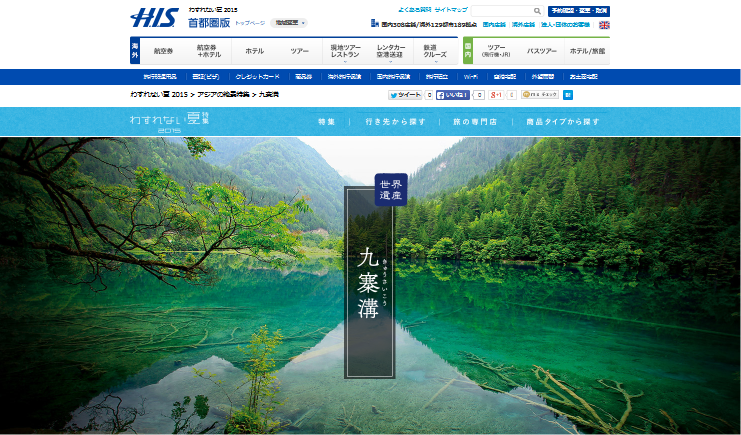Click the Wi-Fi link in blue bar
741x435 pixels.
click(471, 77)
